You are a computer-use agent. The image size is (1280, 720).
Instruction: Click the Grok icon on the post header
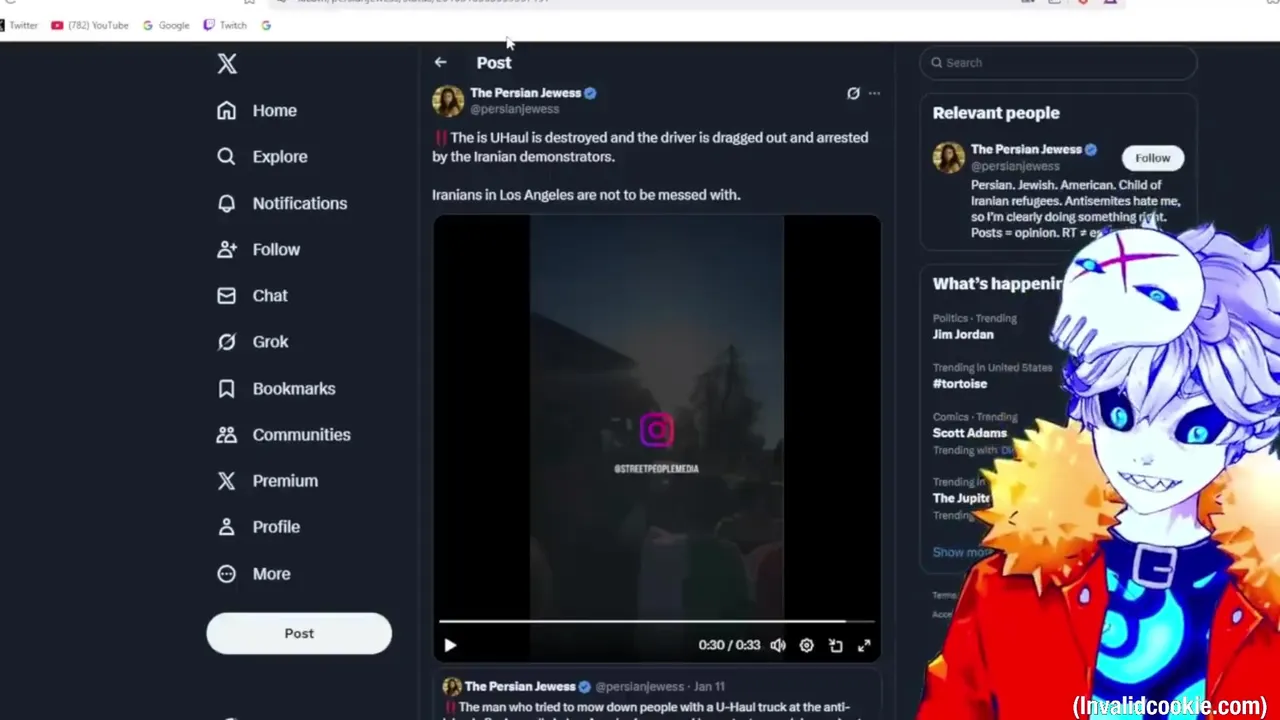pyautogui.click(x=853, y=93)
